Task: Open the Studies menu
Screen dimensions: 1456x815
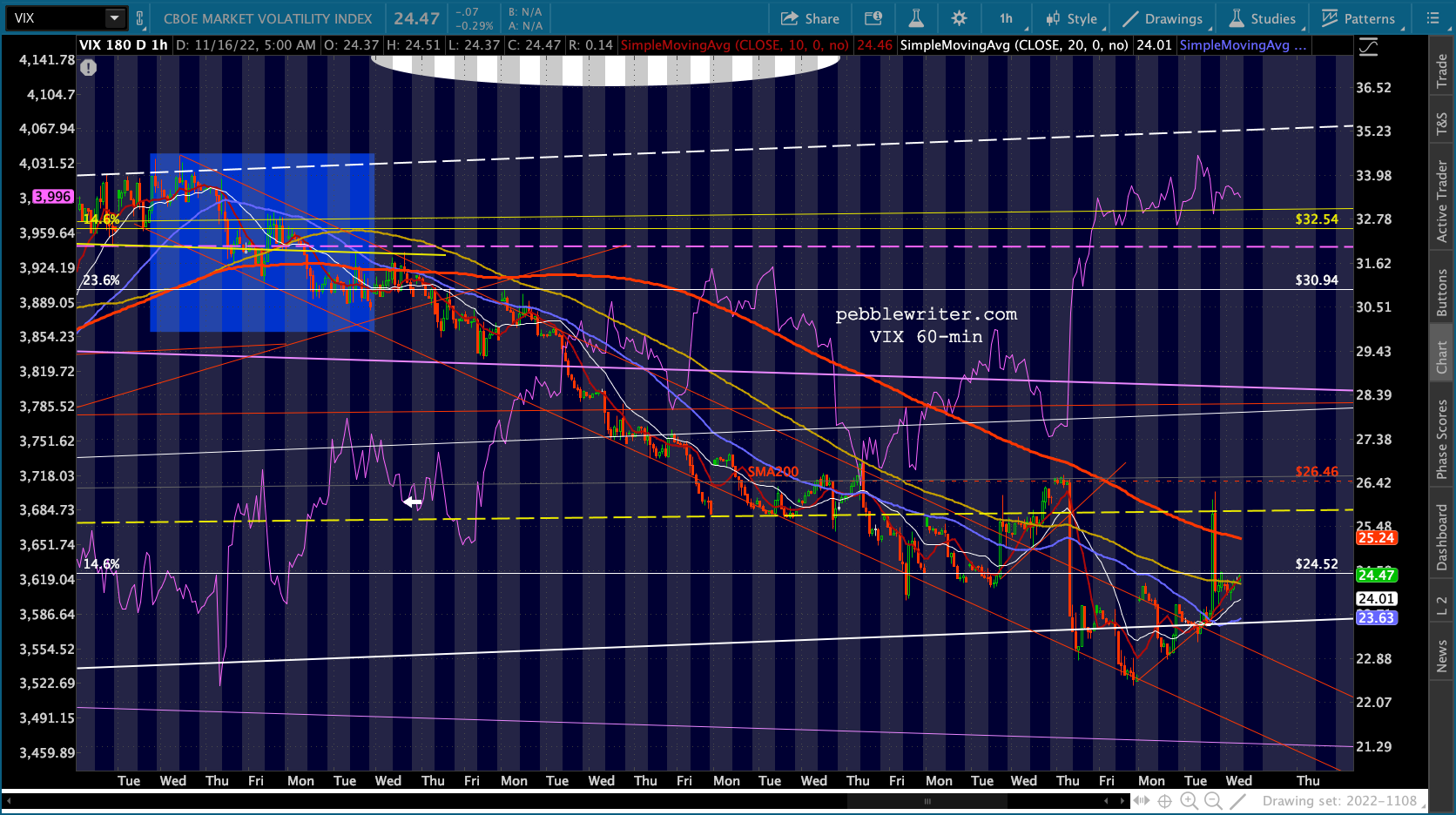Action: [x=1262, y=18]
